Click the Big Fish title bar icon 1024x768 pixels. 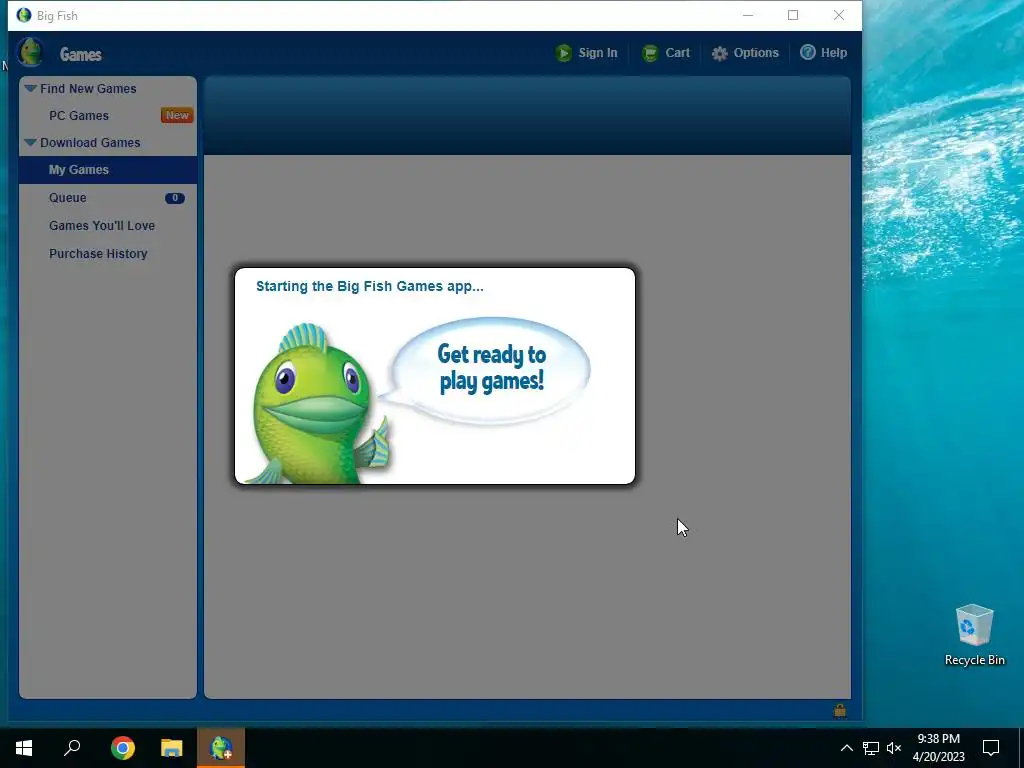click(24, 15)
